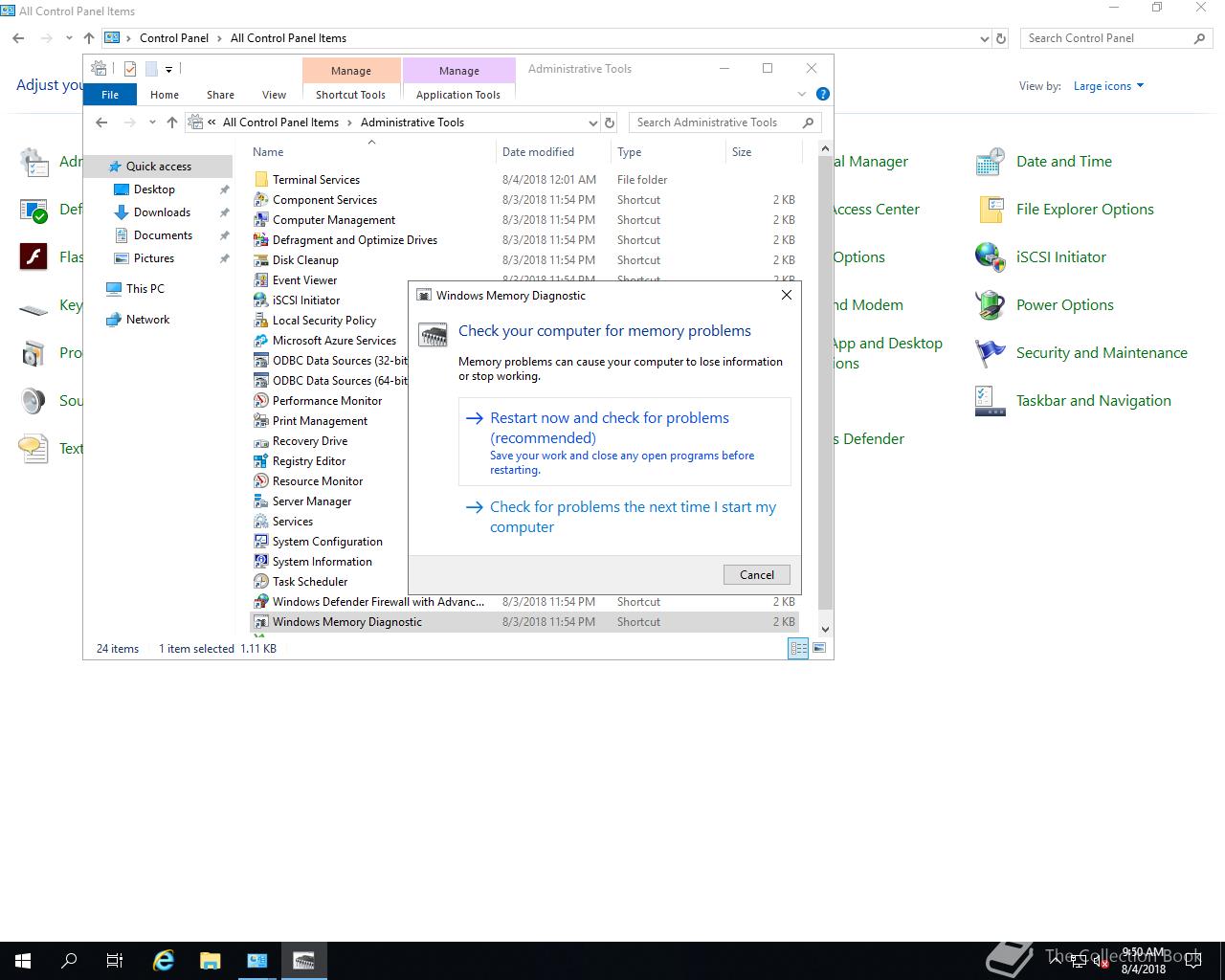Viewport: 1225px width, 980px height.
Task: Open Security and Maintenance flag icon
Action: [990, 353]
